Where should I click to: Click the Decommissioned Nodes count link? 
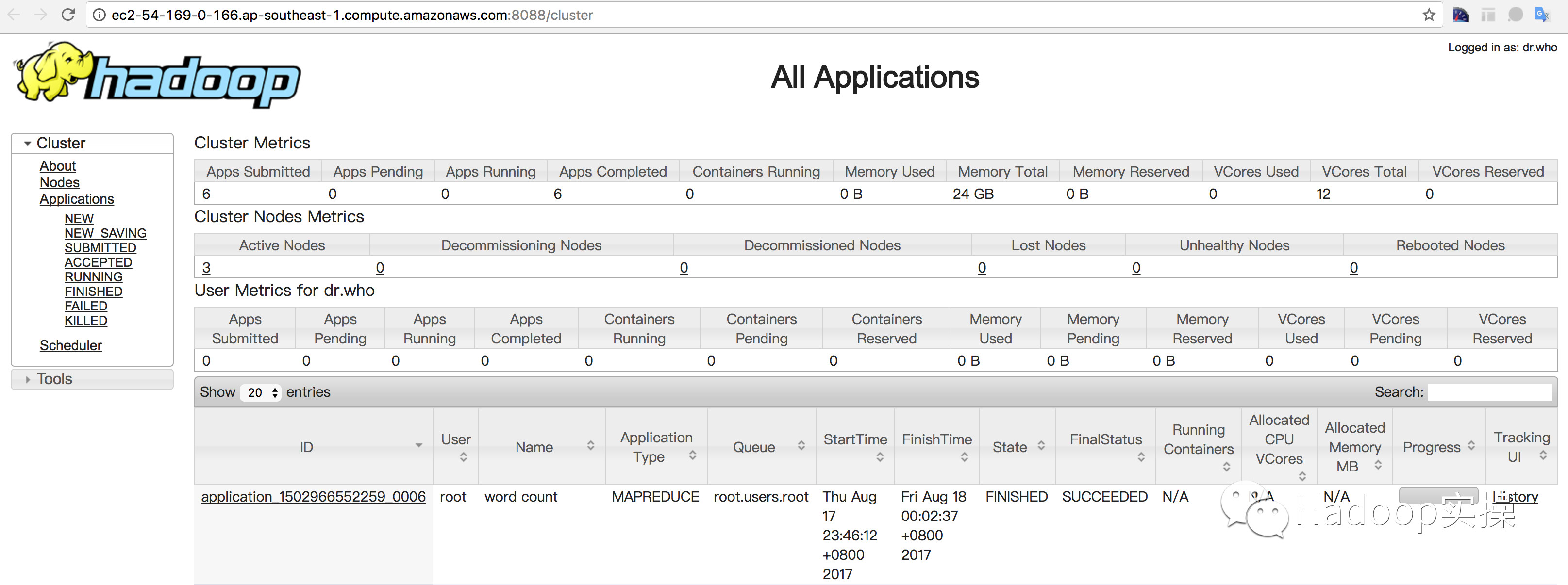tap(684, 268)
